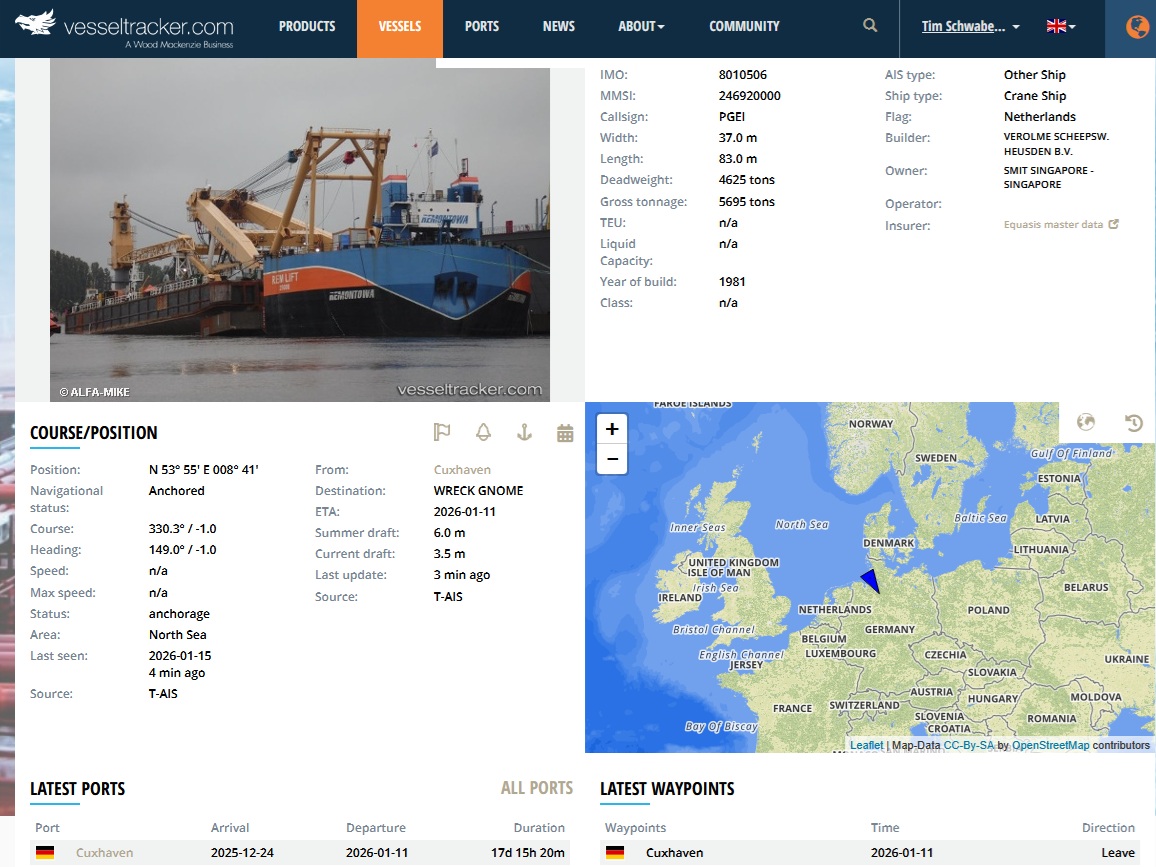Click the Equasis master data link

tap(1053, 224)
